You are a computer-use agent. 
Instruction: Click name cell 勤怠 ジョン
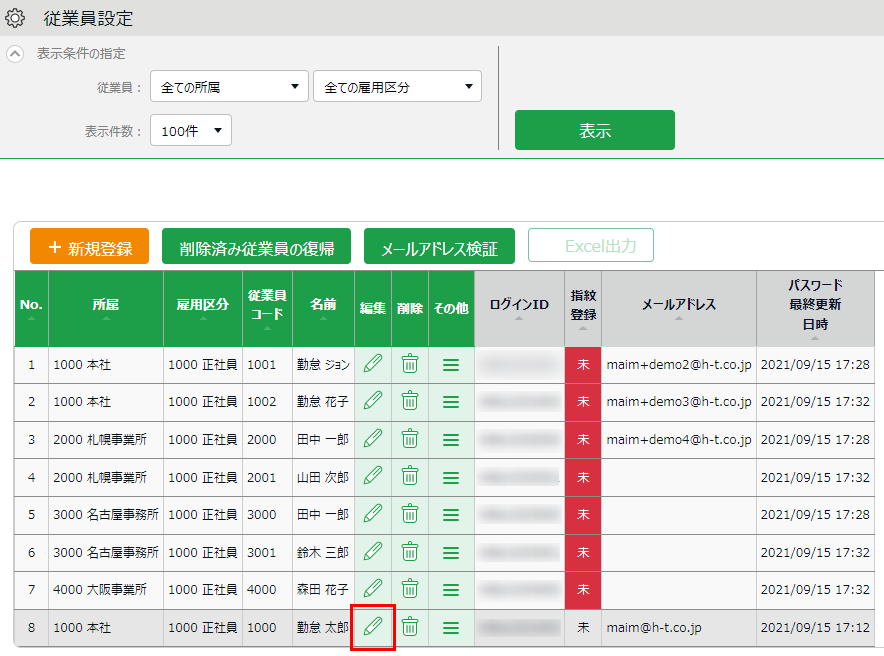coord(323,365)
